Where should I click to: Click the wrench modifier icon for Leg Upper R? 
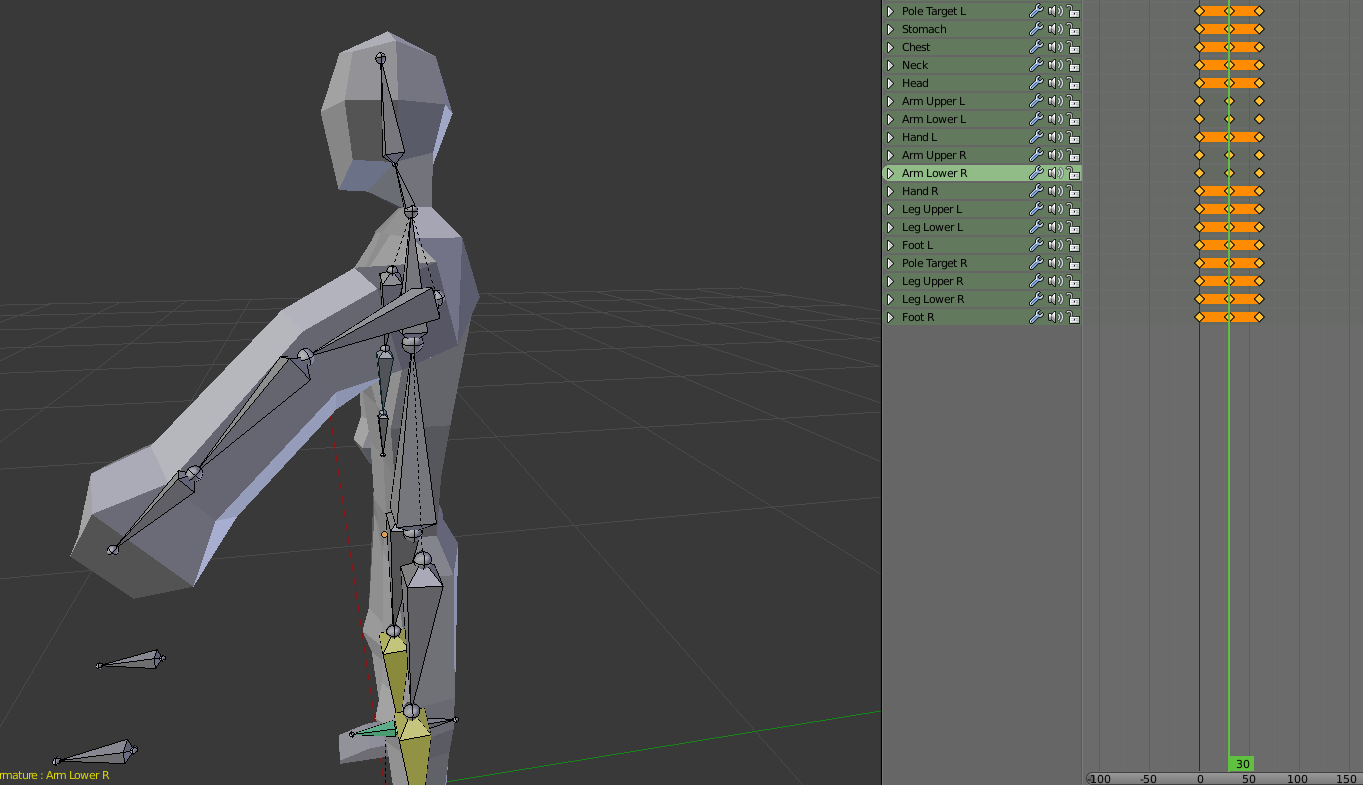click(x=1036, y=281)
